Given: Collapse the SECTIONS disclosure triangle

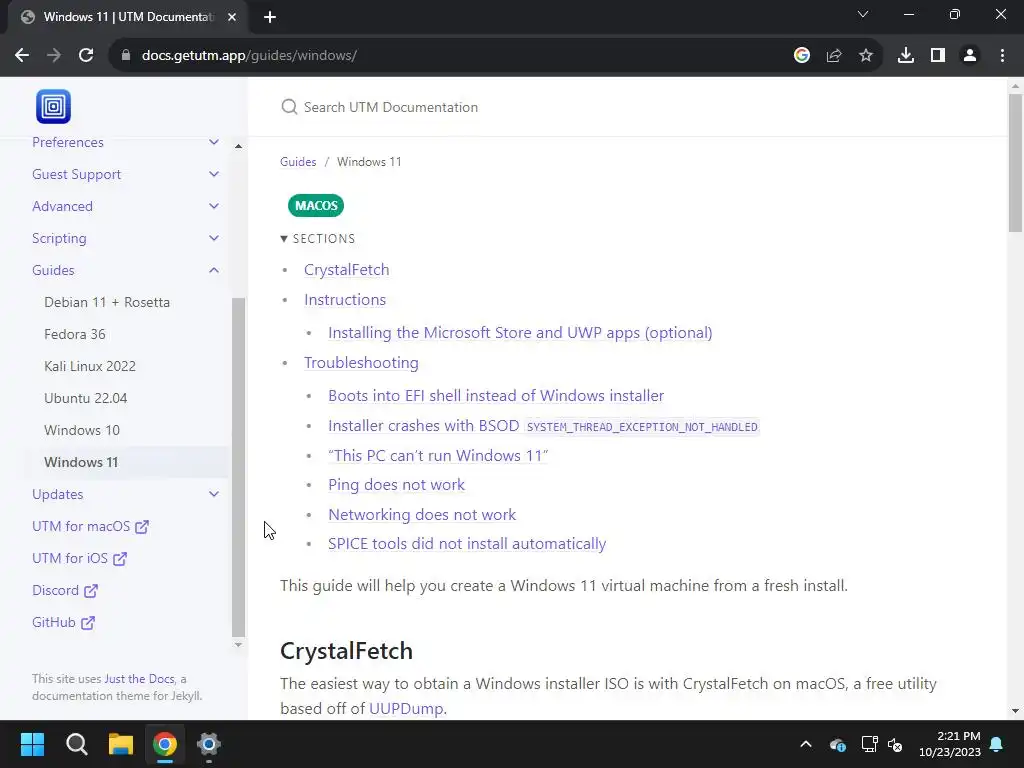Looking at the screenshot, I should (284, 239).
